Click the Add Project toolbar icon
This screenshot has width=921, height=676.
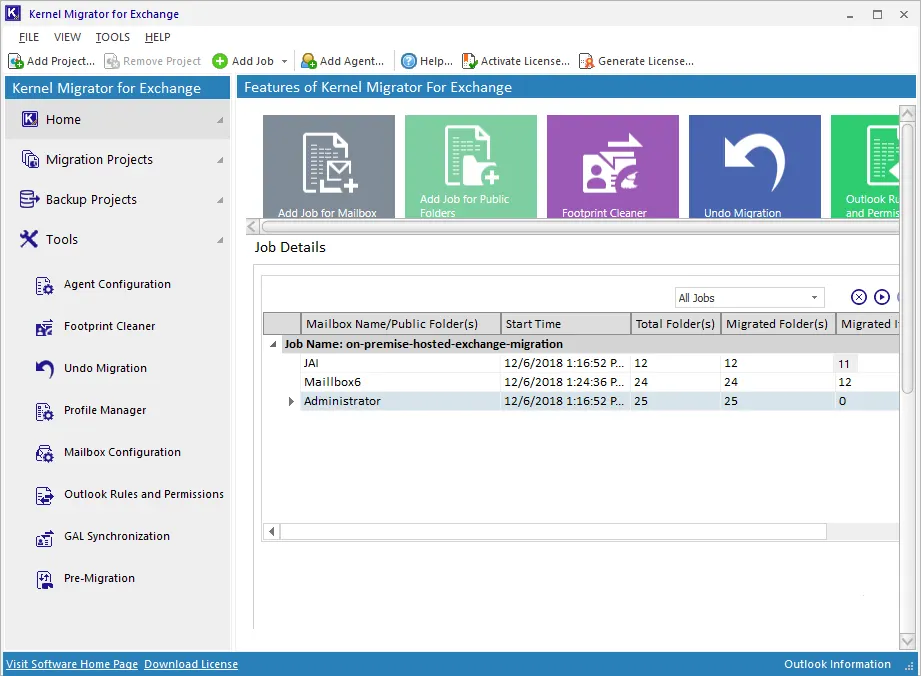pos(16,61)
